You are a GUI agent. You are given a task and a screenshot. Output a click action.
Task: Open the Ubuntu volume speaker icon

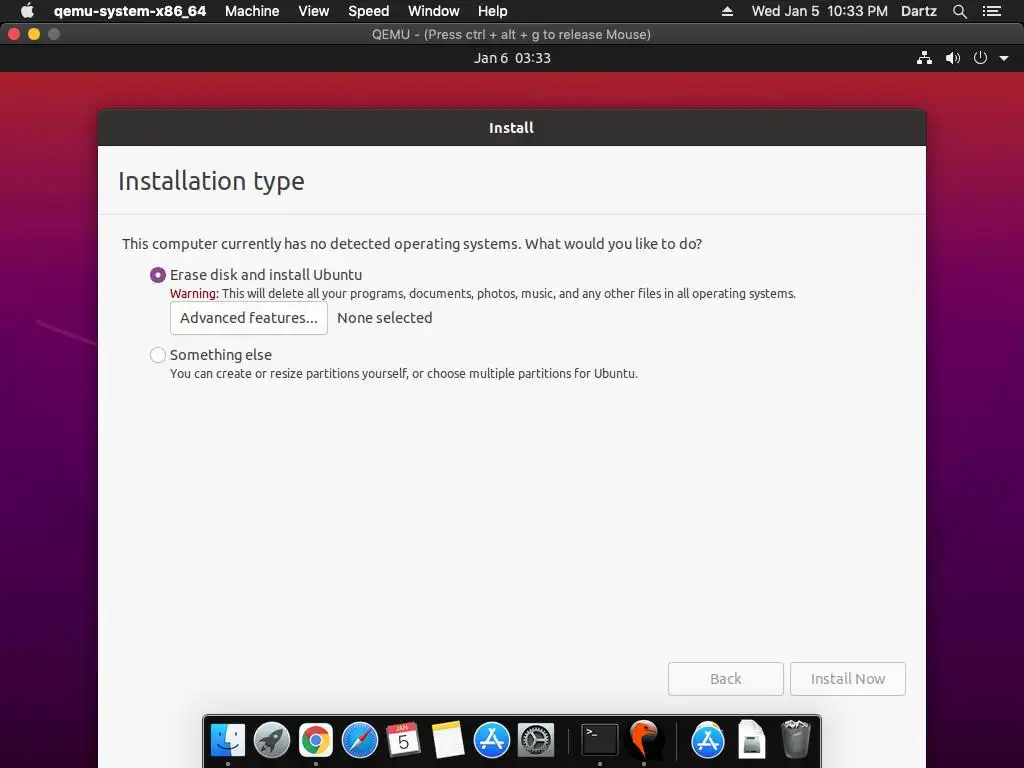[953, 58]
